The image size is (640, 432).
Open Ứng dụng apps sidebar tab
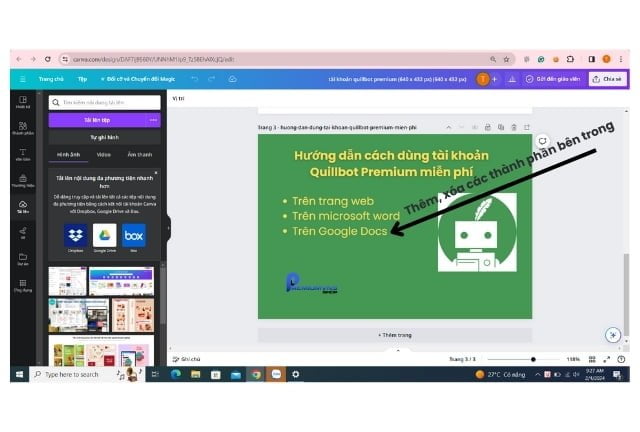pyautogui.click(x=23, y=285)
